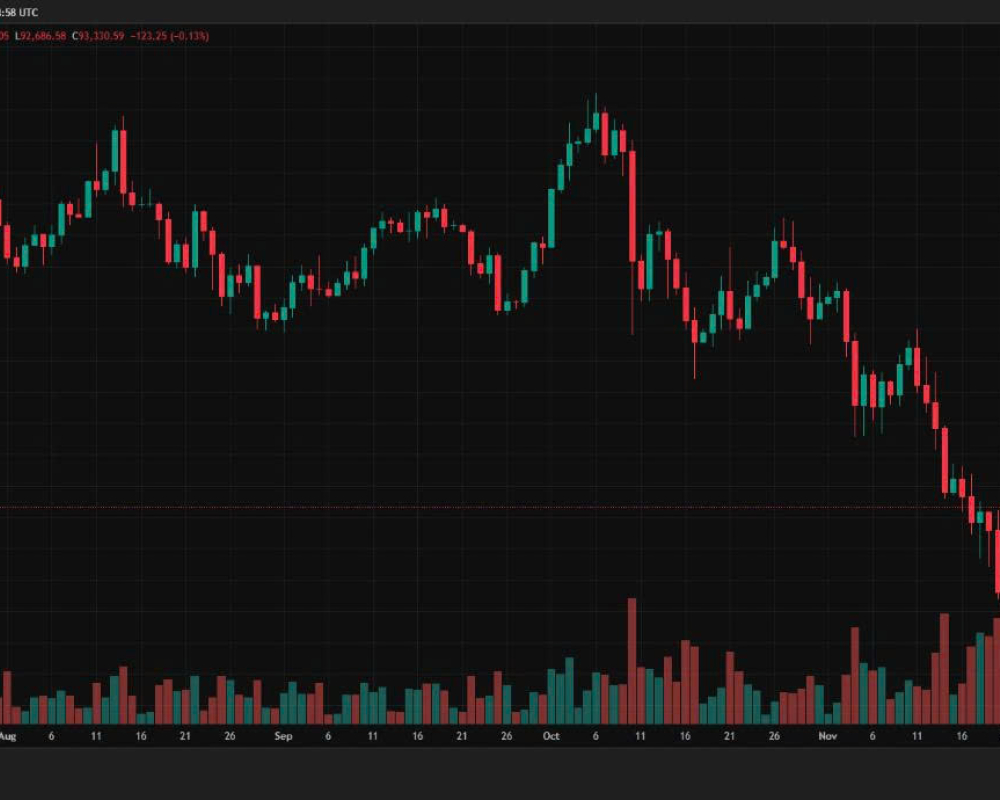Image resolution: width=1000 pixels, height=800 pixels.
Task: Click the Sep label on time axis
Action: tap(283, 736)
